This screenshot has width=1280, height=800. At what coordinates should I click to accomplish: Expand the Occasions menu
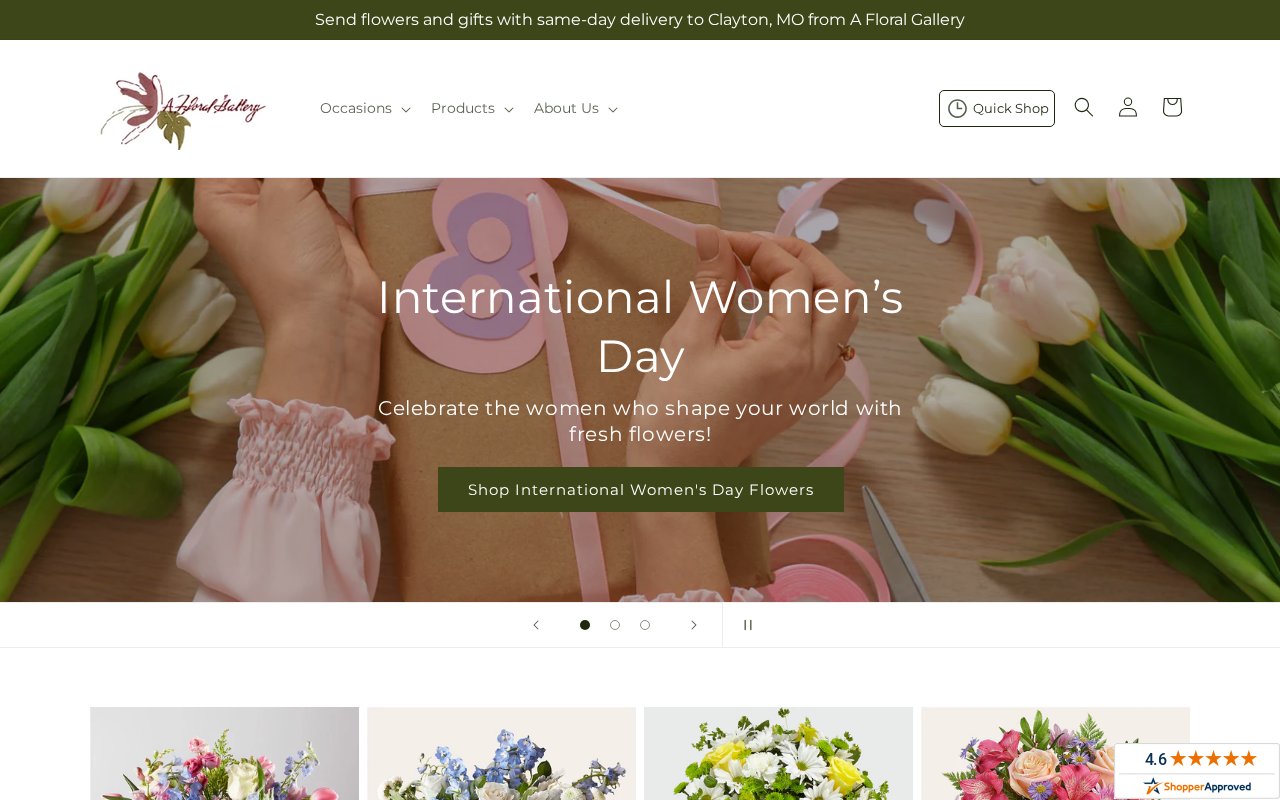point(365,108)
